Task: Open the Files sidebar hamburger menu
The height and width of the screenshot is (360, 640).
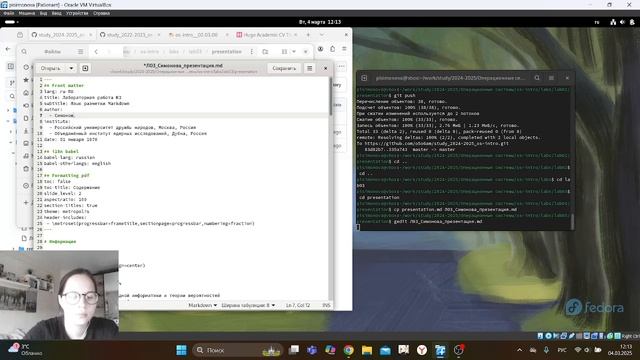Action: click(x=80, y=51)
